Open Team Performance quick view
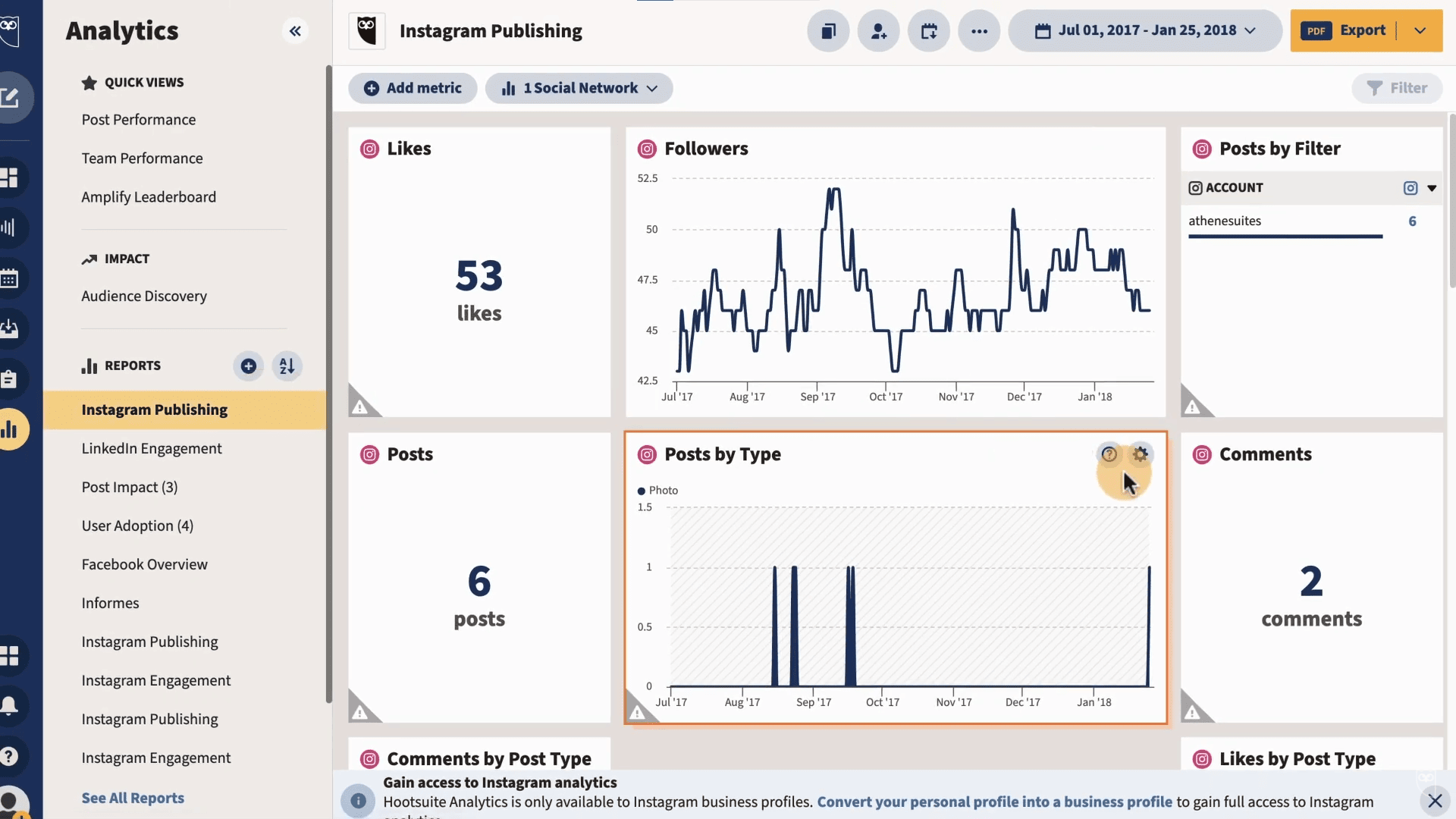 (x=143, y=158)
